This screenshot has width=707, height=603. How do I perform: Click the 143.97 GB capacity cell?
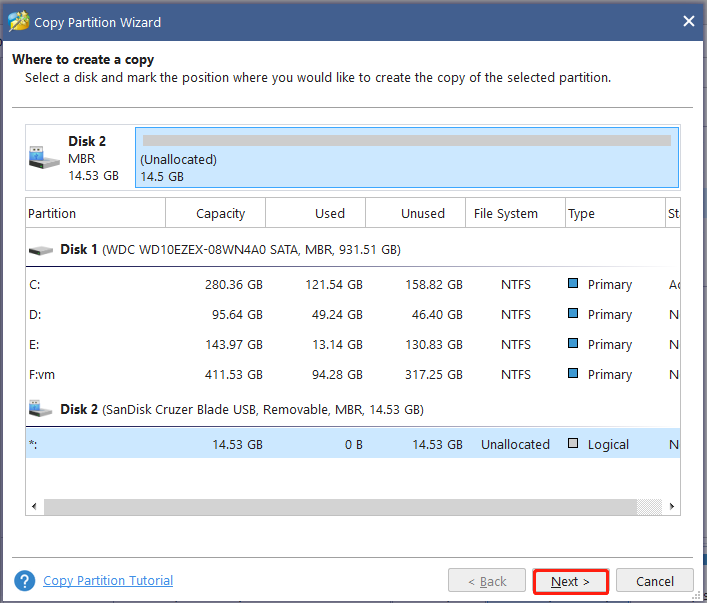234,345
